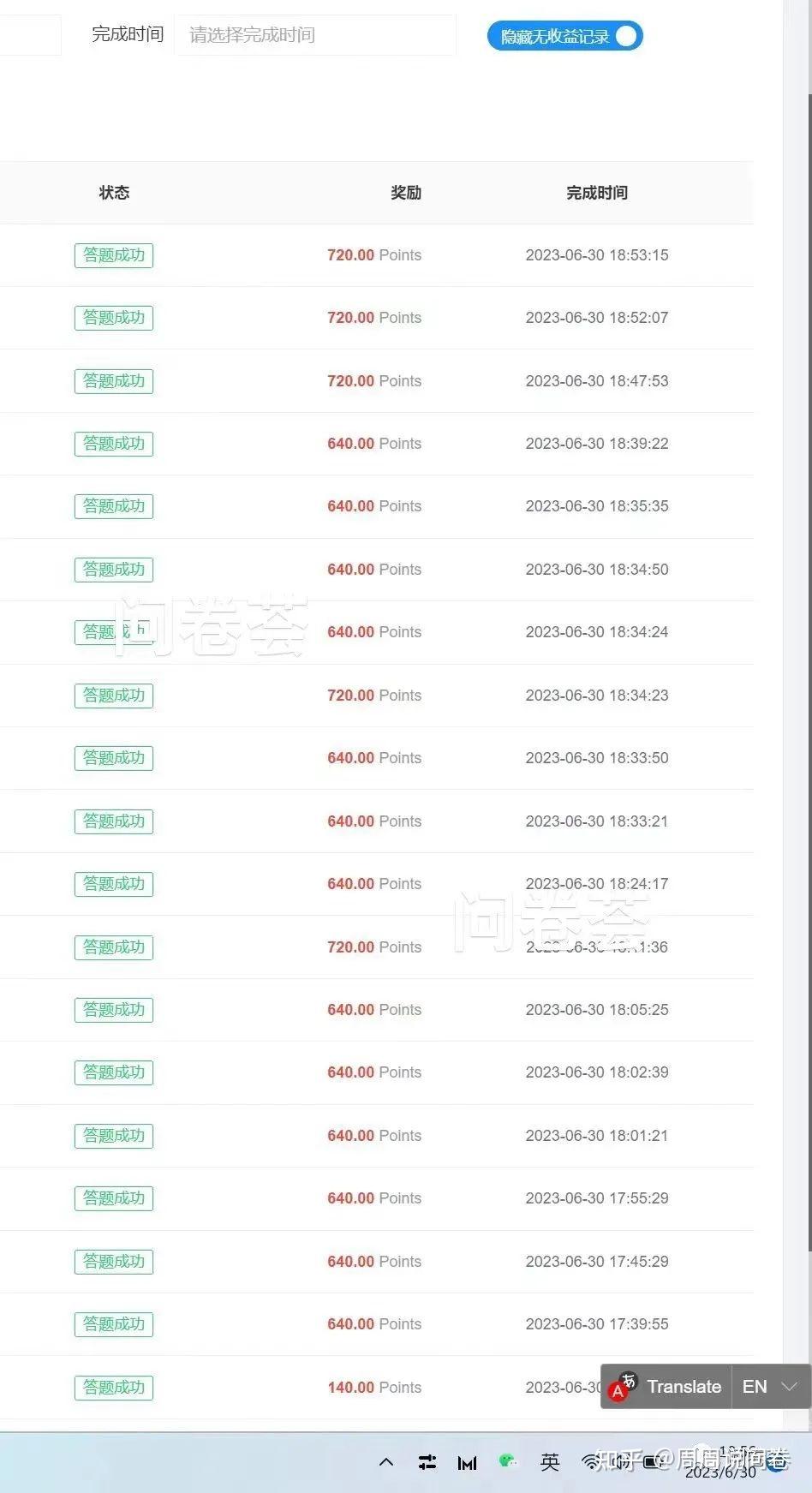
Task: Click the 720.00 Points entry from 18:53:15
Action: (x=374, y=254)
